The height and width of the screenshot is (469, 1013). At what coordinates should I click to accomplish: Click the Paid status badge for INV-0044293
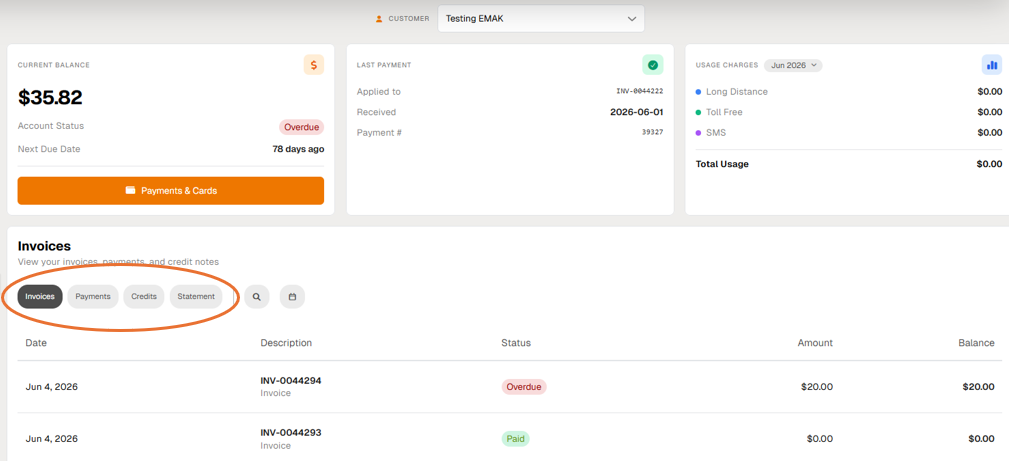516,439
